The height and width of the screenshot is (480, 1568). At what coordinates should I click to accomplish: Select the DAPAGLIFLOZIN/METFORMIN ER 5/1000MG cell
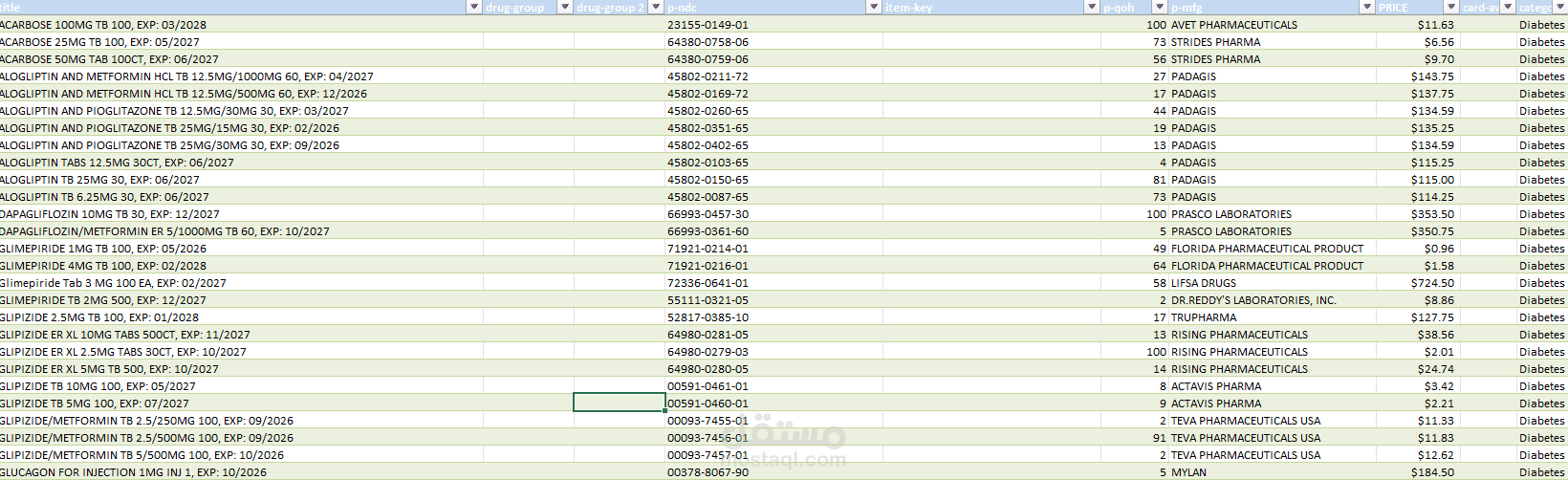pyautogui.click(x=241, y=231)
